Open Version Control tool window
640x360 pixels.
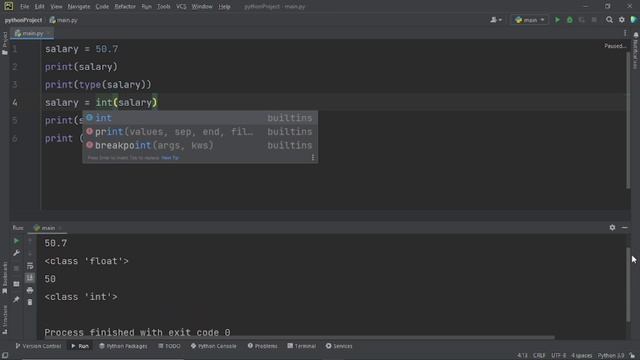pos(38,346)
